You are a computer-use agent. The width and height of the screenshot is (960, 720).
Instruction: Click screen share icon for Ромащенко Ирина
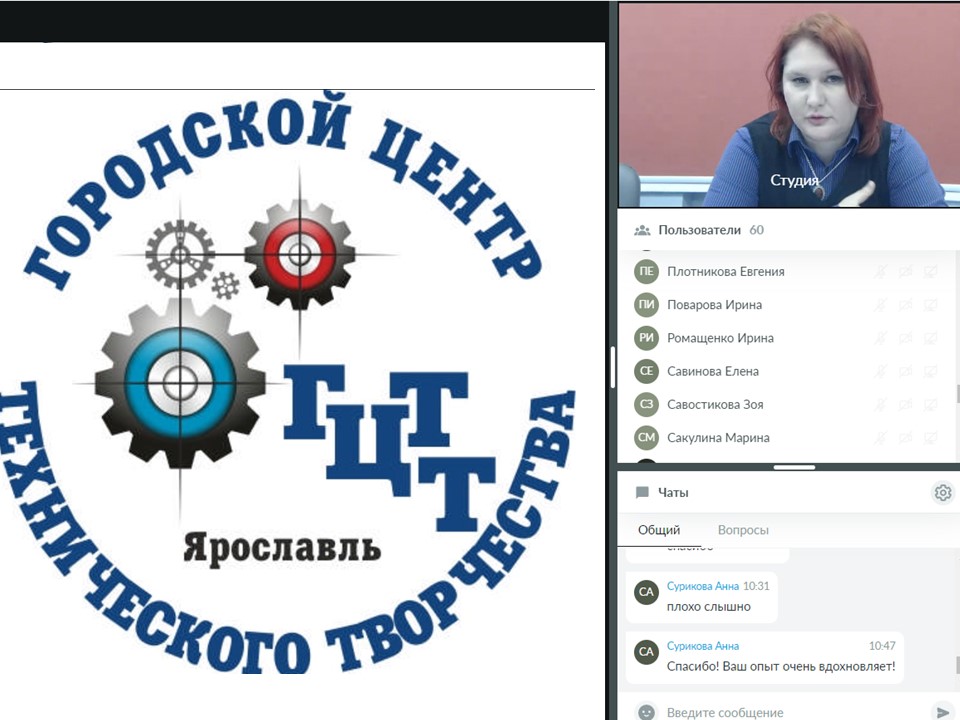click(931, 337)
